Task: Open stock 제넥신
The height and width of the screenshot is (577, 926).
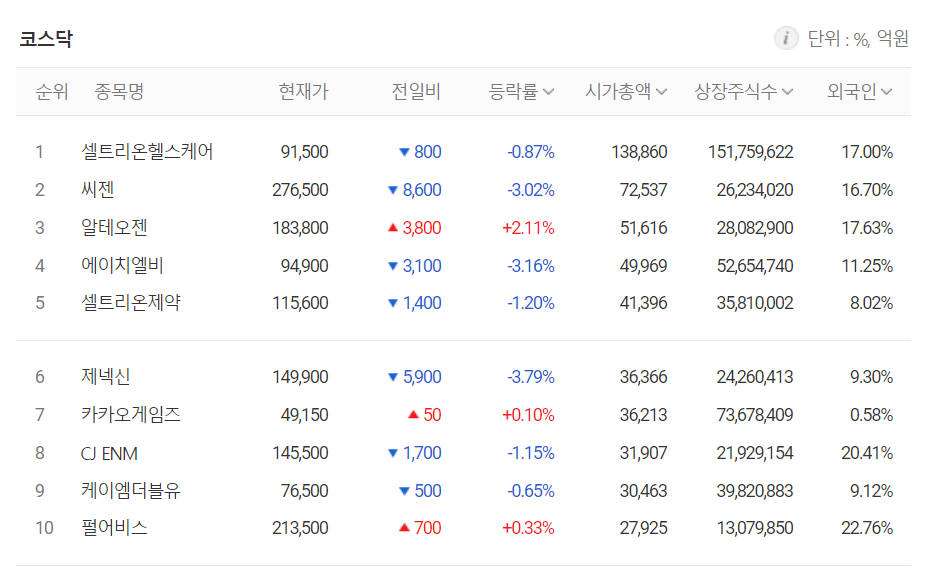Action: pyautogui.click(x=105, y=377)
